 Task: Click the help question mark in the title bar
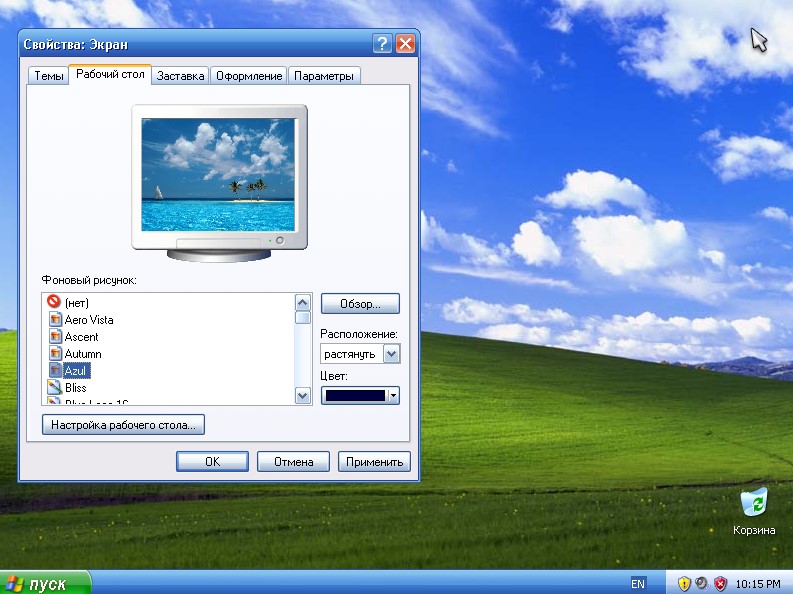point(382,44)
